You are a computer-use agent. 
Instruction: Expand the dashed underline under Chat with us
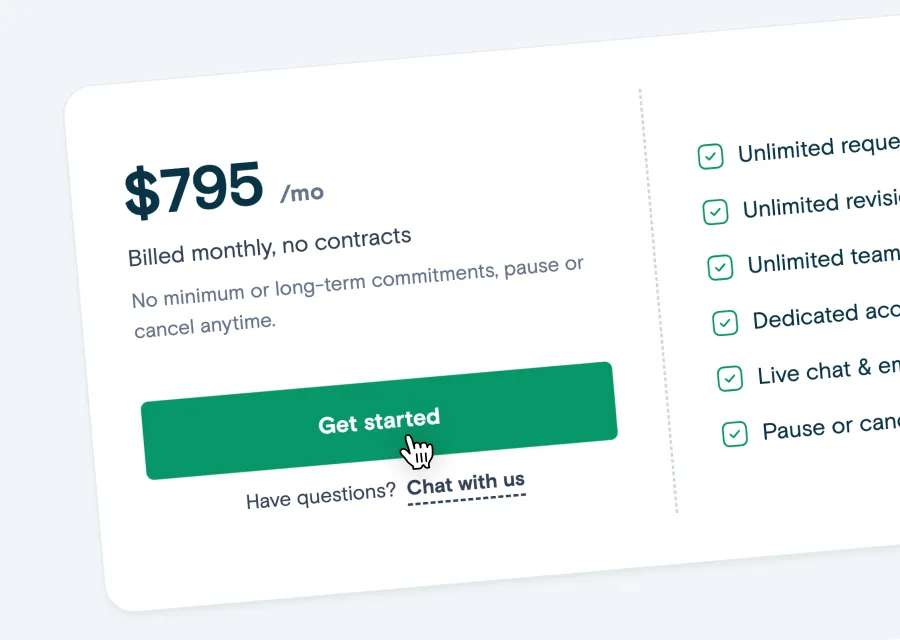point(466,501)
